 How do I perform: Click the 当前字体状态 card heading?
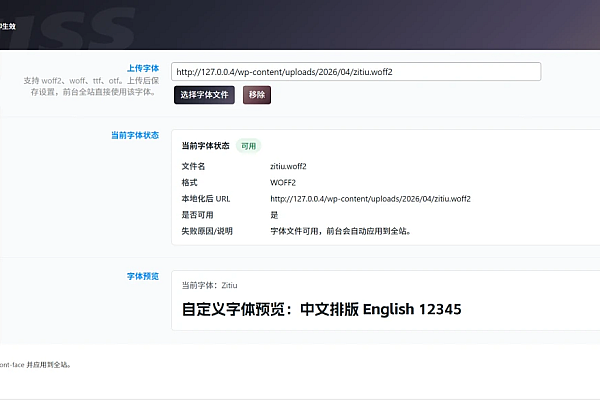pyautogui.click(x=205, y=146)
